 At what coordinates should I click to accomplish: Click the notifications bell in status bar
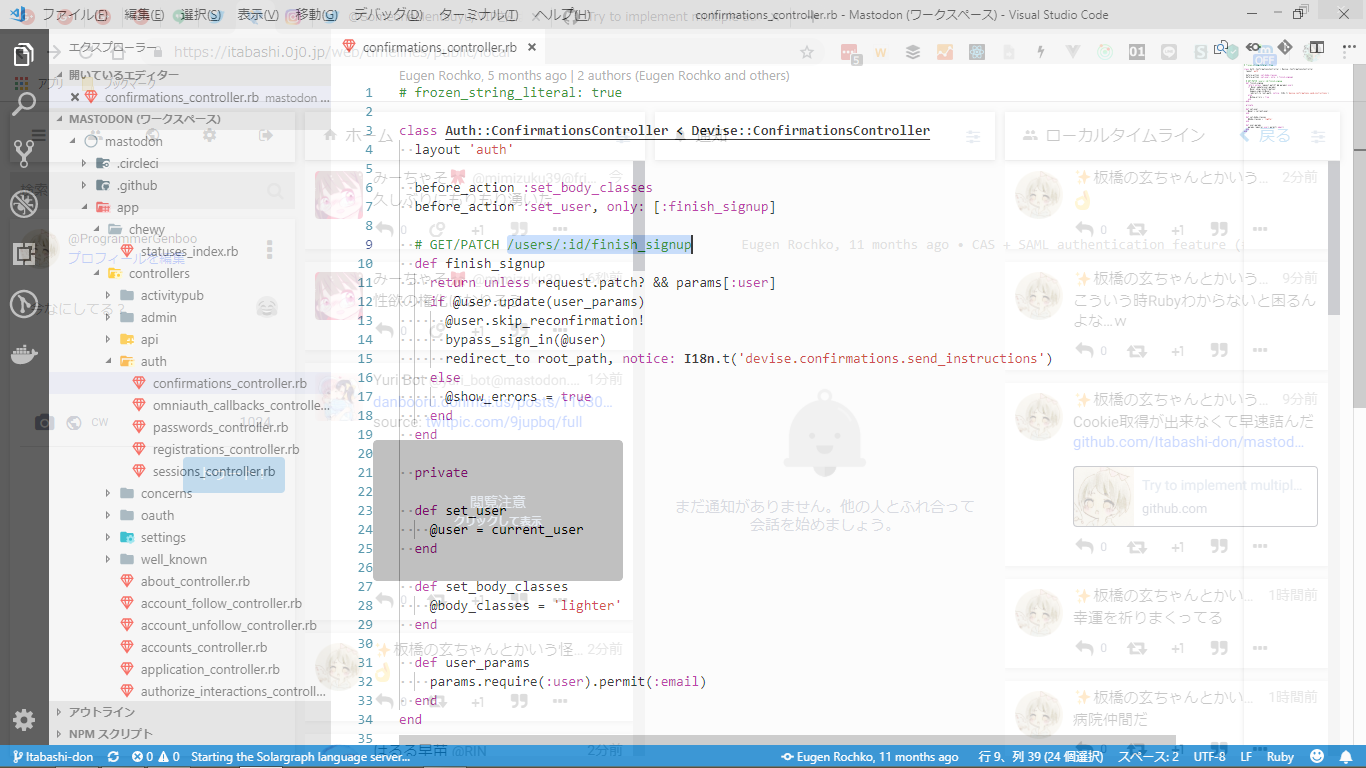click(x=1346, y=757)
